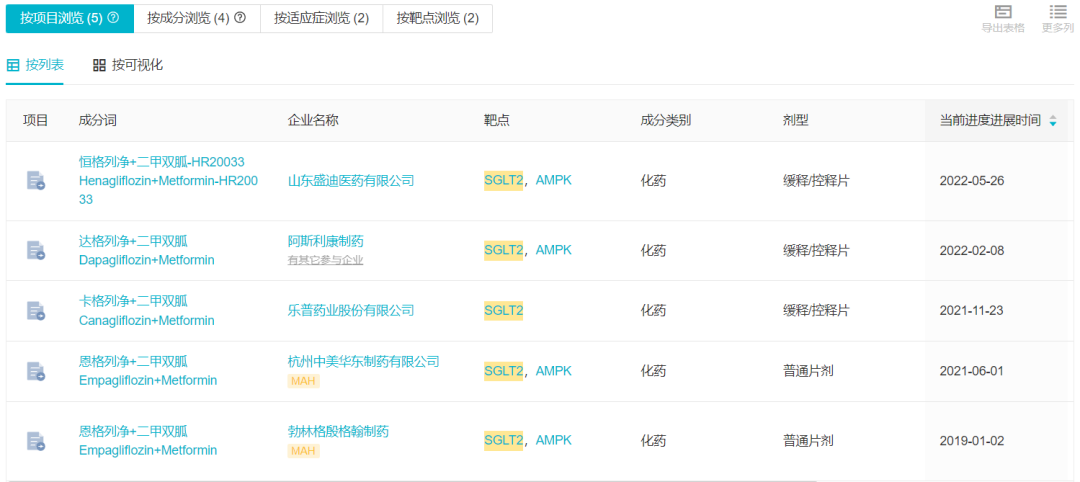Click project icon in Dapagliflozin+Metformin row
This screenshot has width=1080, height=482.
tap(36, 250)
